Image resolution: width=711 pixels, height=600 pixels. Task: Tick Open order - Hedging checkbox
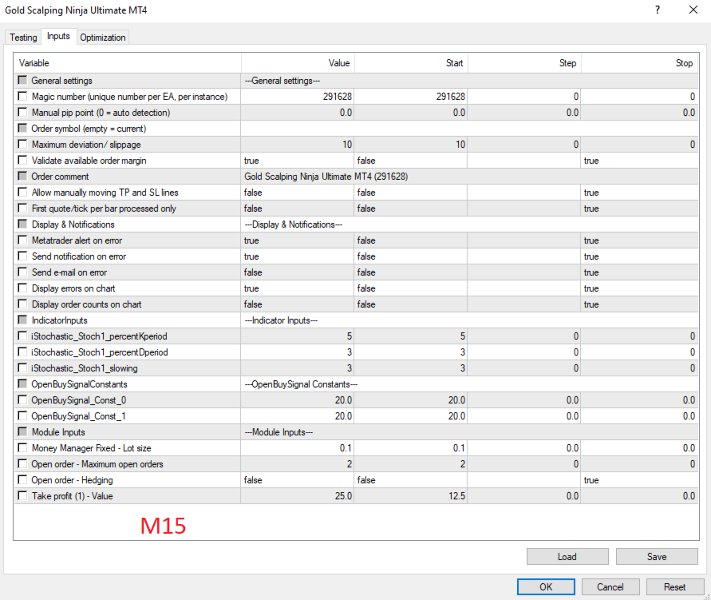(x=22, y=480)
